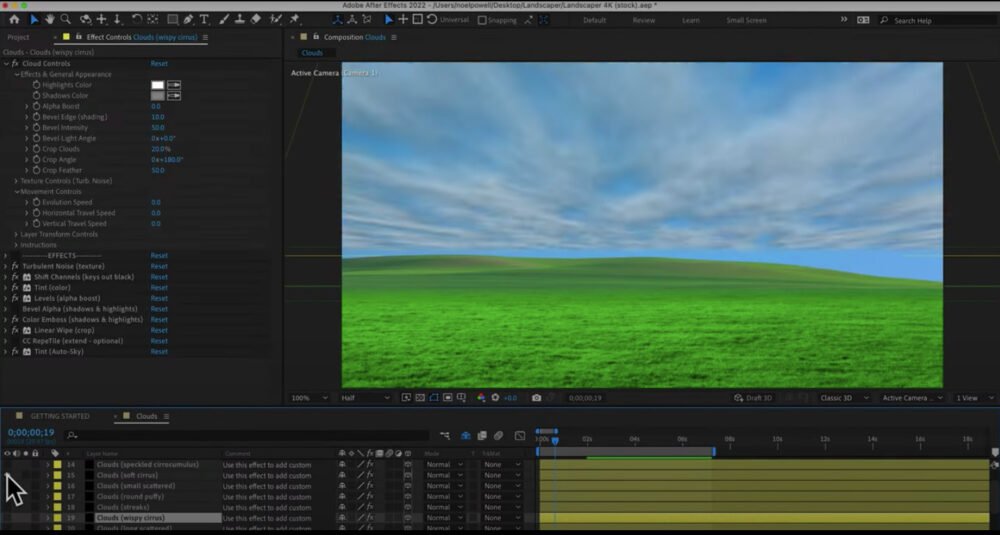Reset the Cloud Controls effect
This screenshot has width=1000, height=535.
tap(159, 64)
